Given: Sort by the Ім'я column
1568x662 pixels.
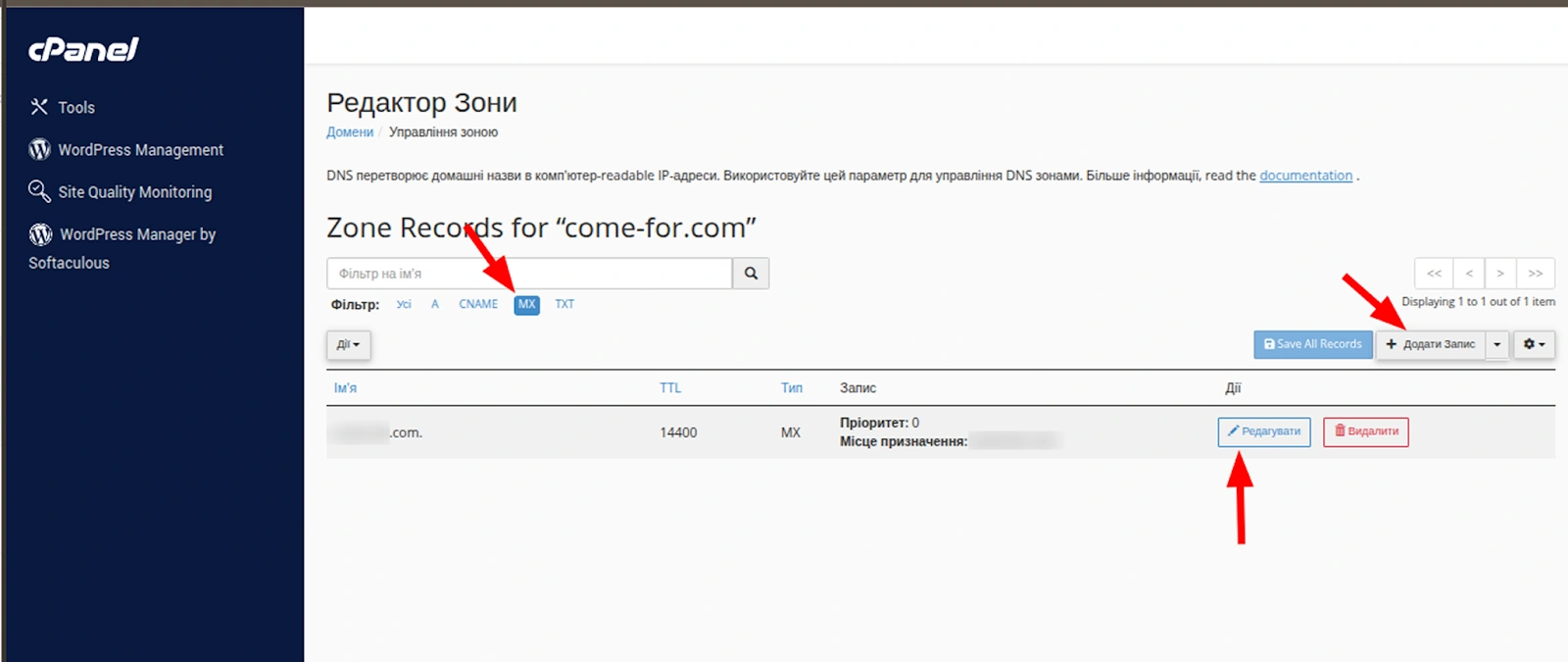Looking at the screenshot, I should [345, 388].
